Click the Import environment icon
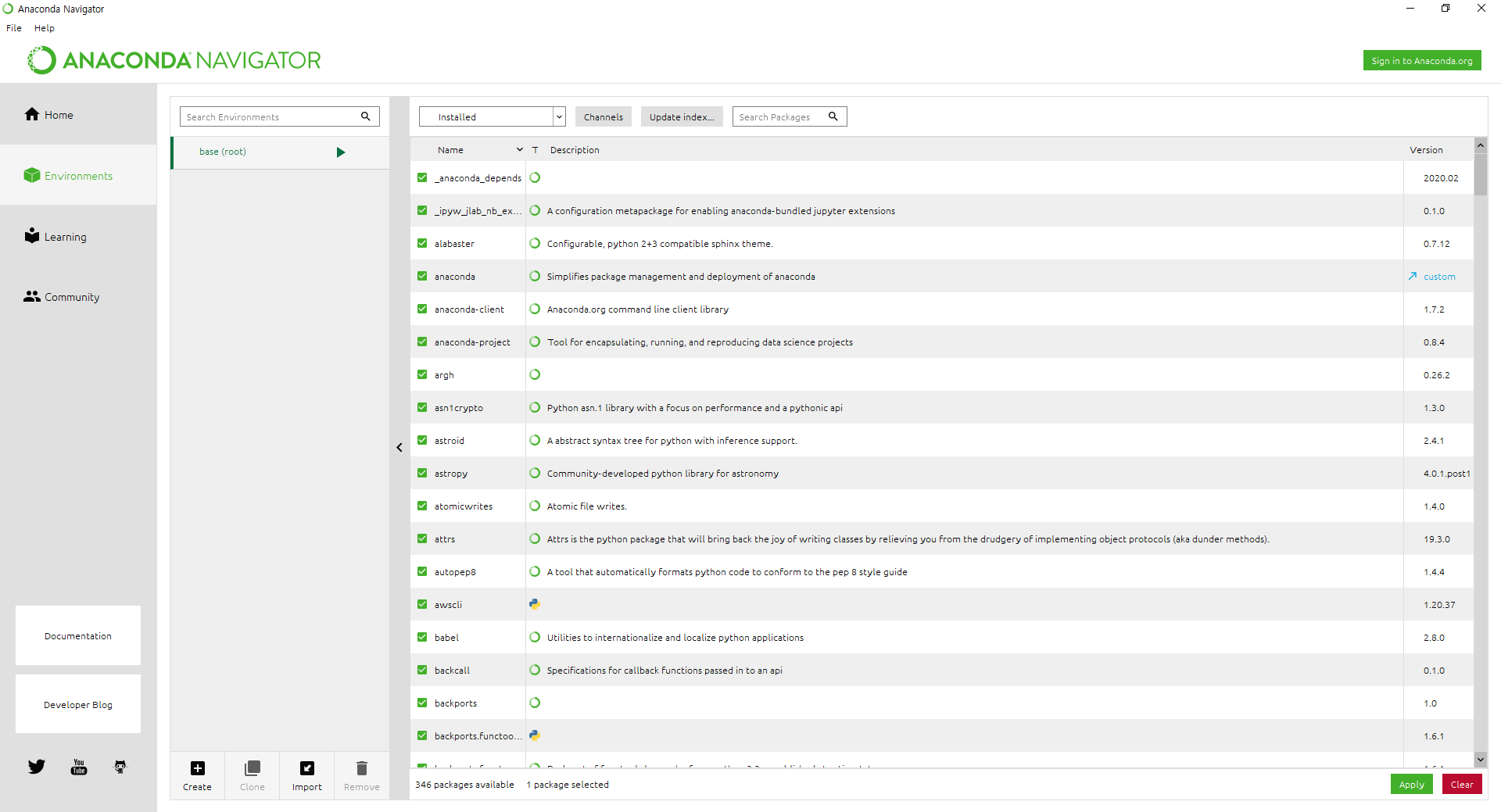 tap(307, 768)
